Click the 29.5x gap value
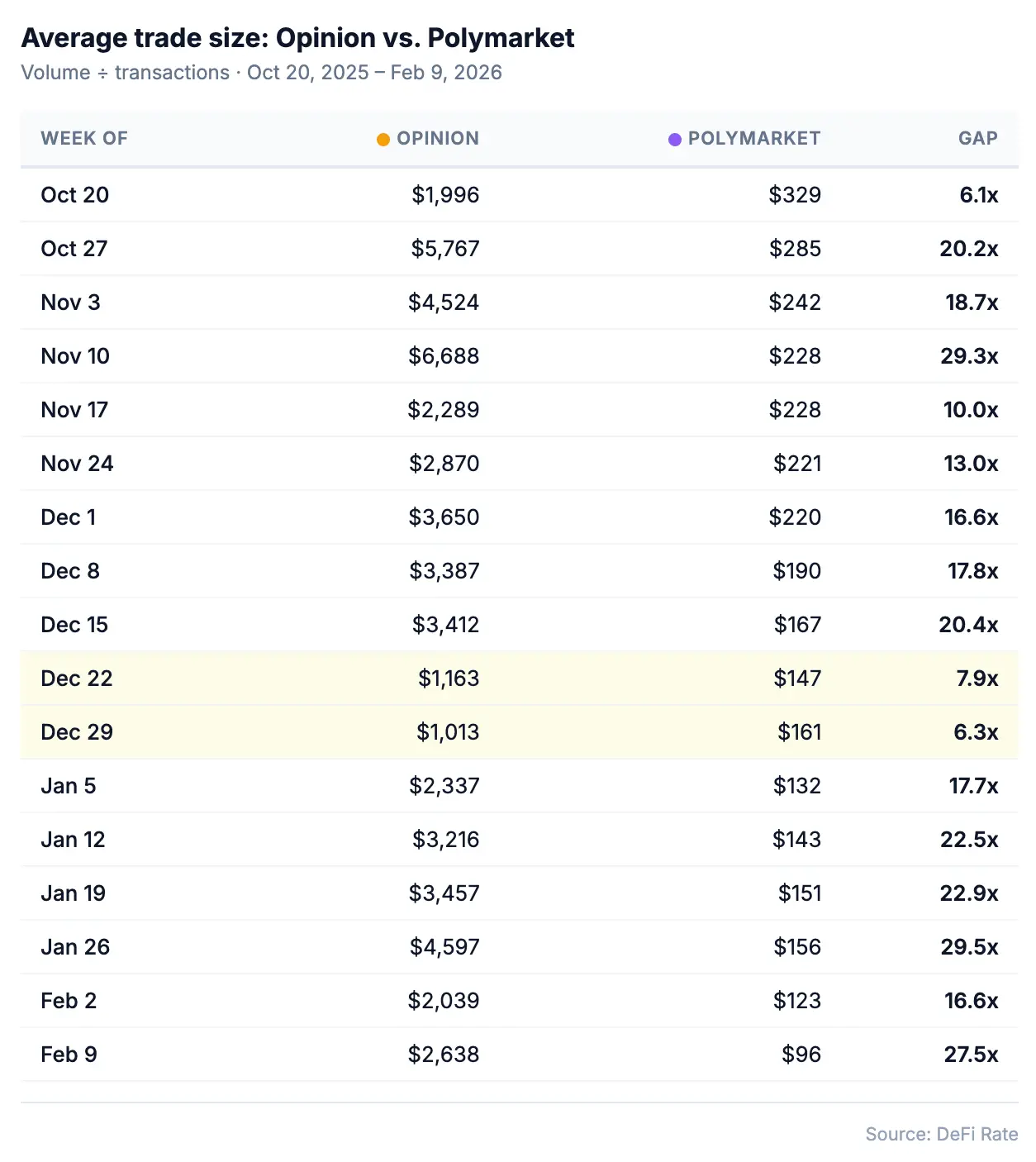 pyautogui.click(x=969, y=947)
